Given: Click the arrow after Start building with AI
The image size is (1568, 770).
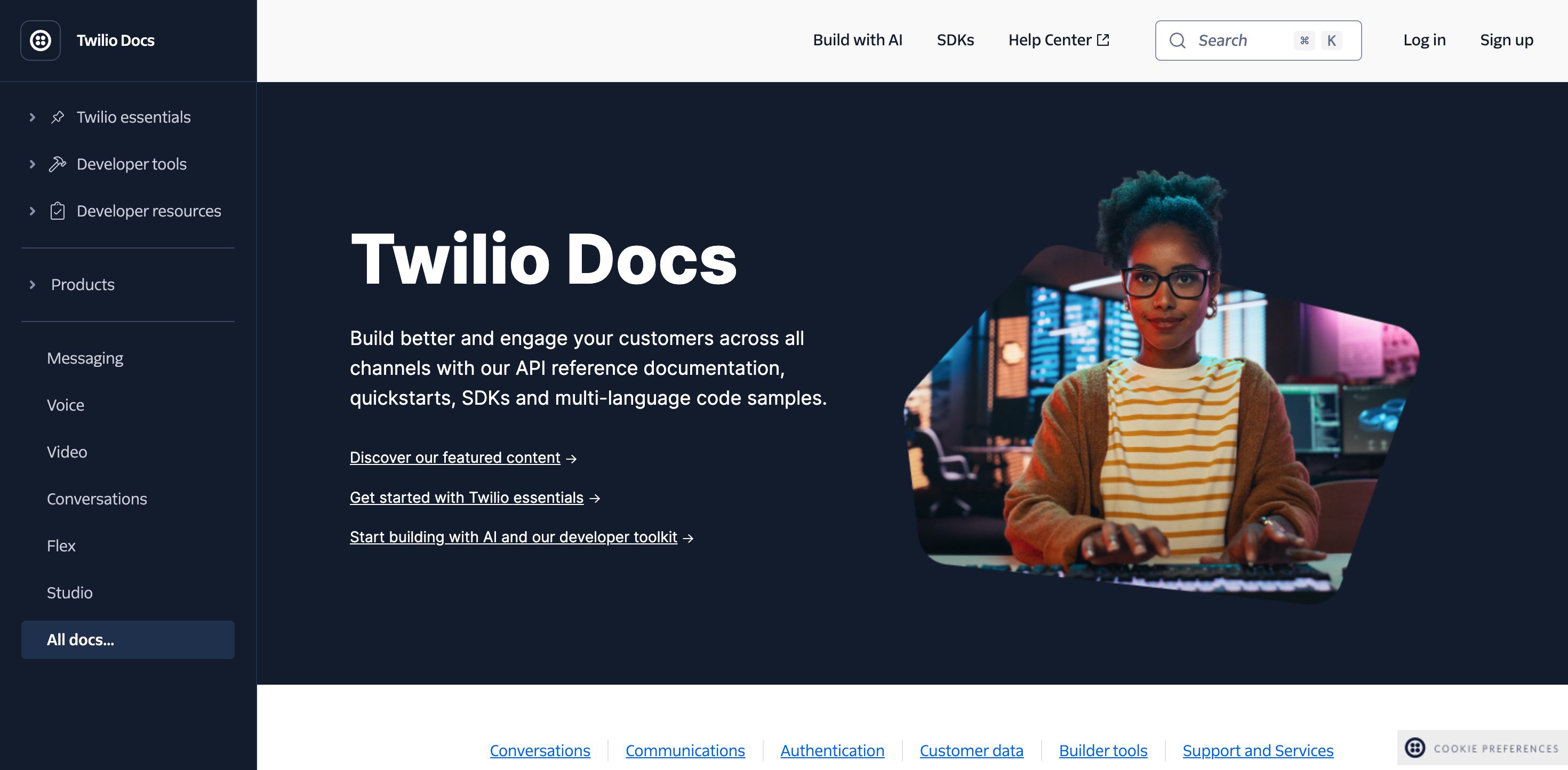Looking at the screenshot, I should point(689,538).
